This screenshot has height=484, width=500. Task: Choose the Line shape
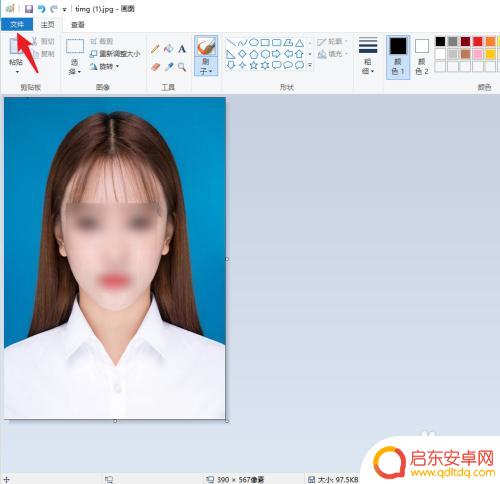point(231,43)
